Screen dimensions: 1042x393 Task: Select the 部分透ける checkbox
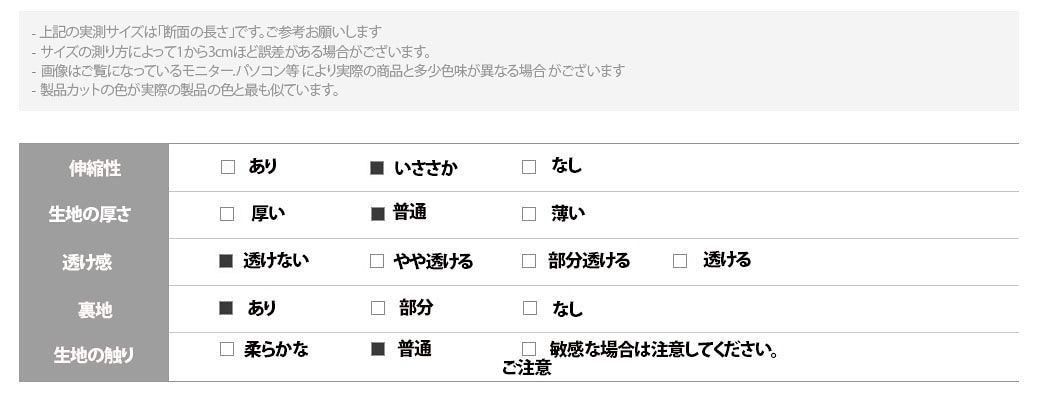pyautogui.click(x=529, y=261)
